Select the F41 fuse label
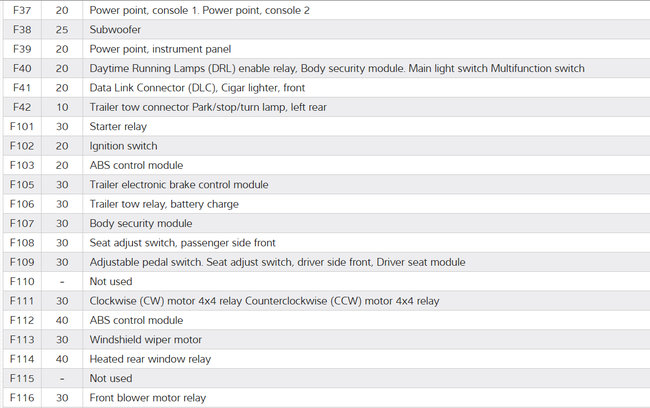The image size is (650, 408). click(x=21, y=88)
